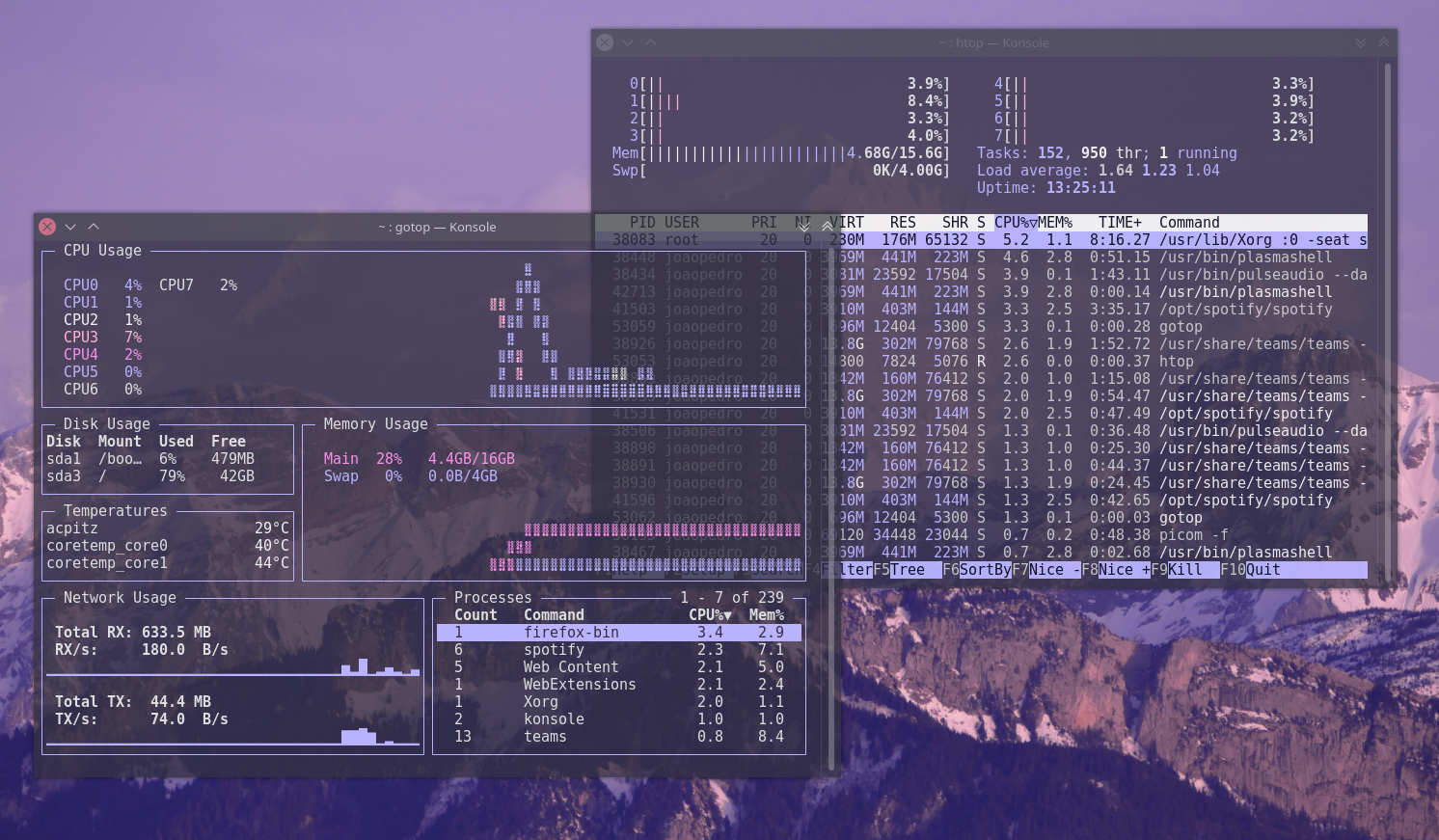The width and height of the screenshot is (1439, 840).
Task: Select teams row with time 1:52.72 in htop
Action: click(x=981, y=344)
